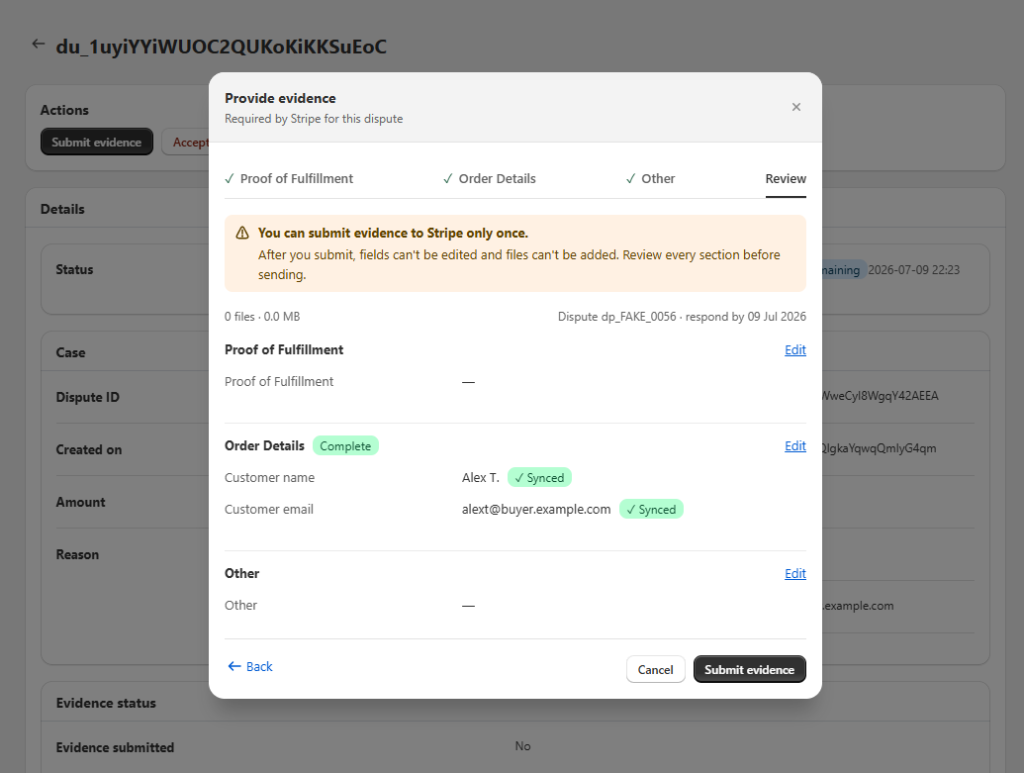1024x773 pixels.
Task: Open the Other step tab
Action: pos(650,178)
